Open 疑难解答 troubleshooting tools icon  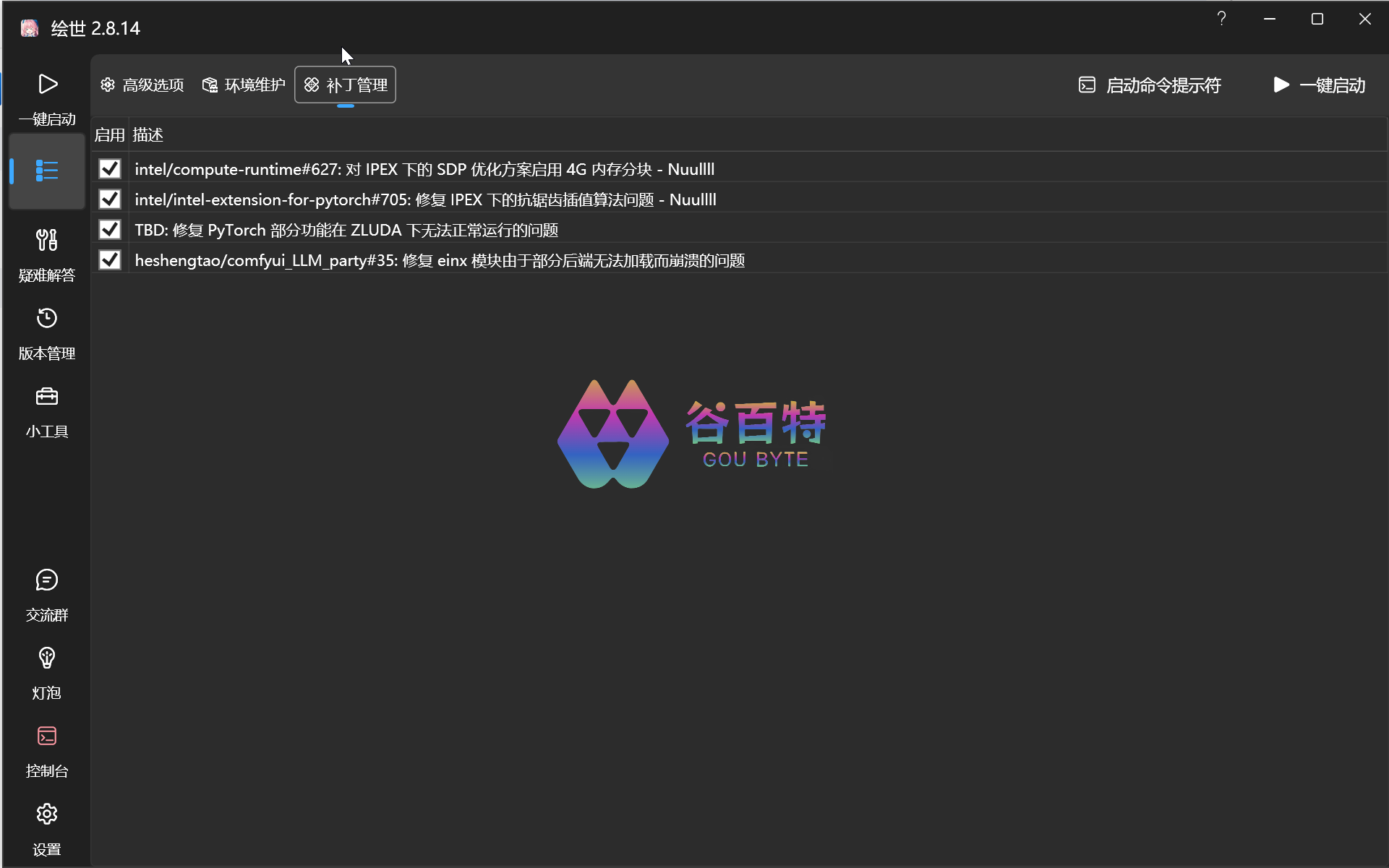click(x=47, y=241)
